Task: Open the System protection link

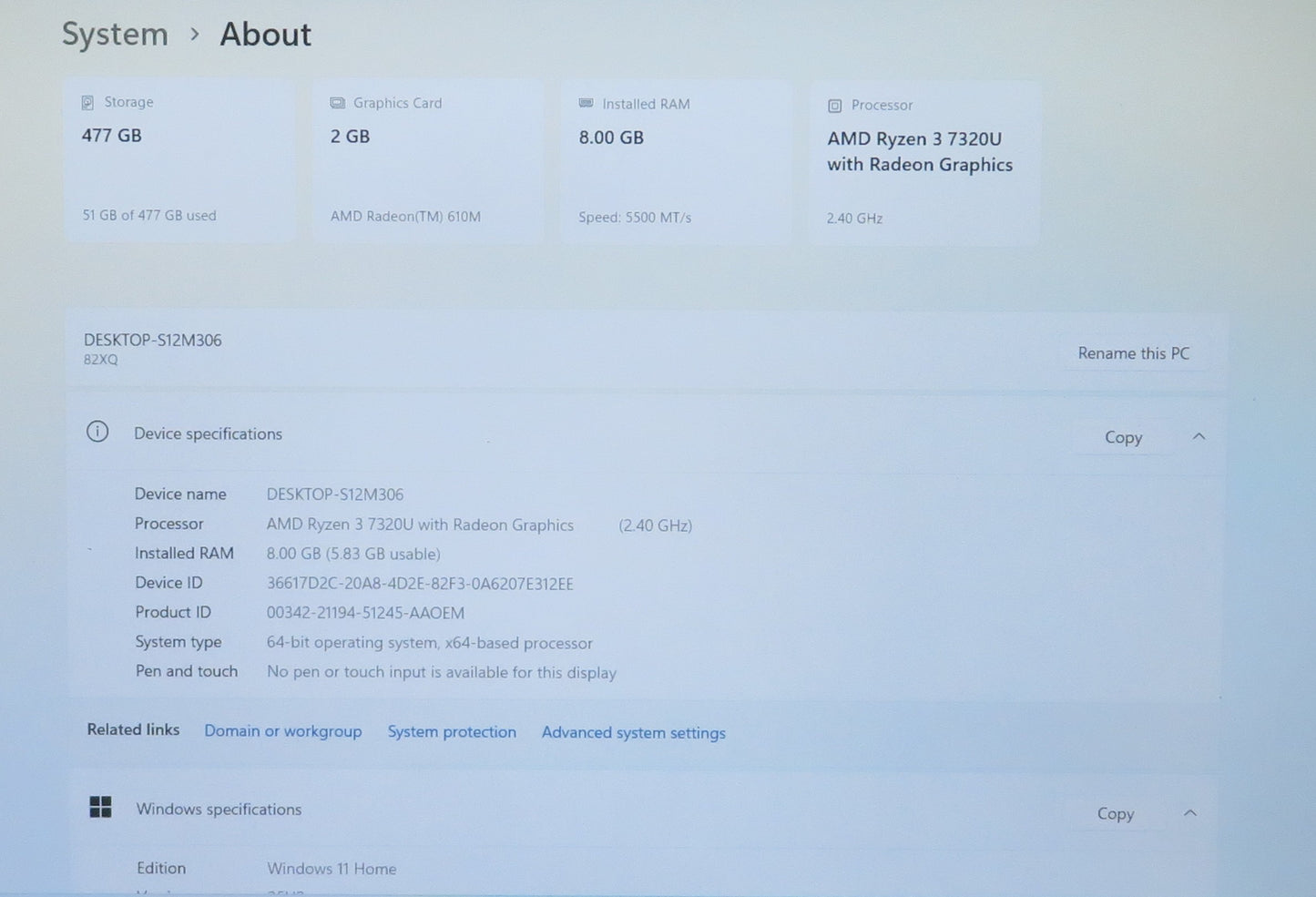Action: pyautogui.click(x=452, y=732)
